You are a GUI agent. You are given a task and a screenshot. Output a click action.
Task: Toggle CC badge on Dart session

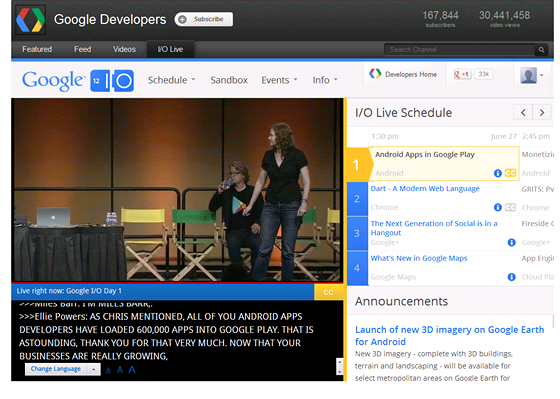pos(510,208)
